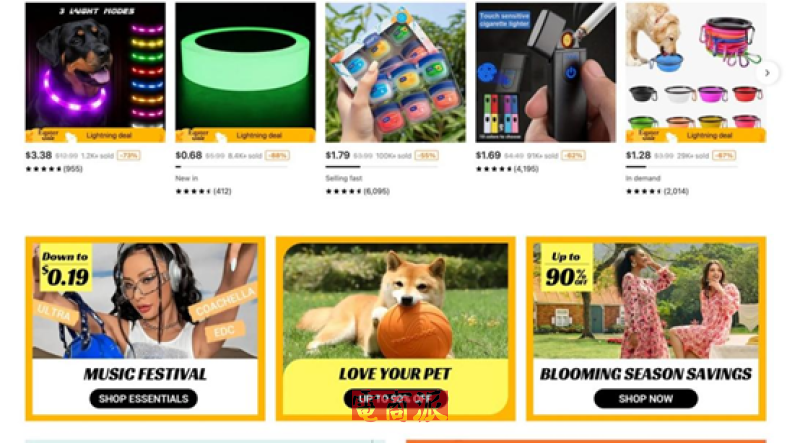Open the LED dog collar product image
Image resolution: width=800 pixels, height=443 pixels.
pos(95,72)
